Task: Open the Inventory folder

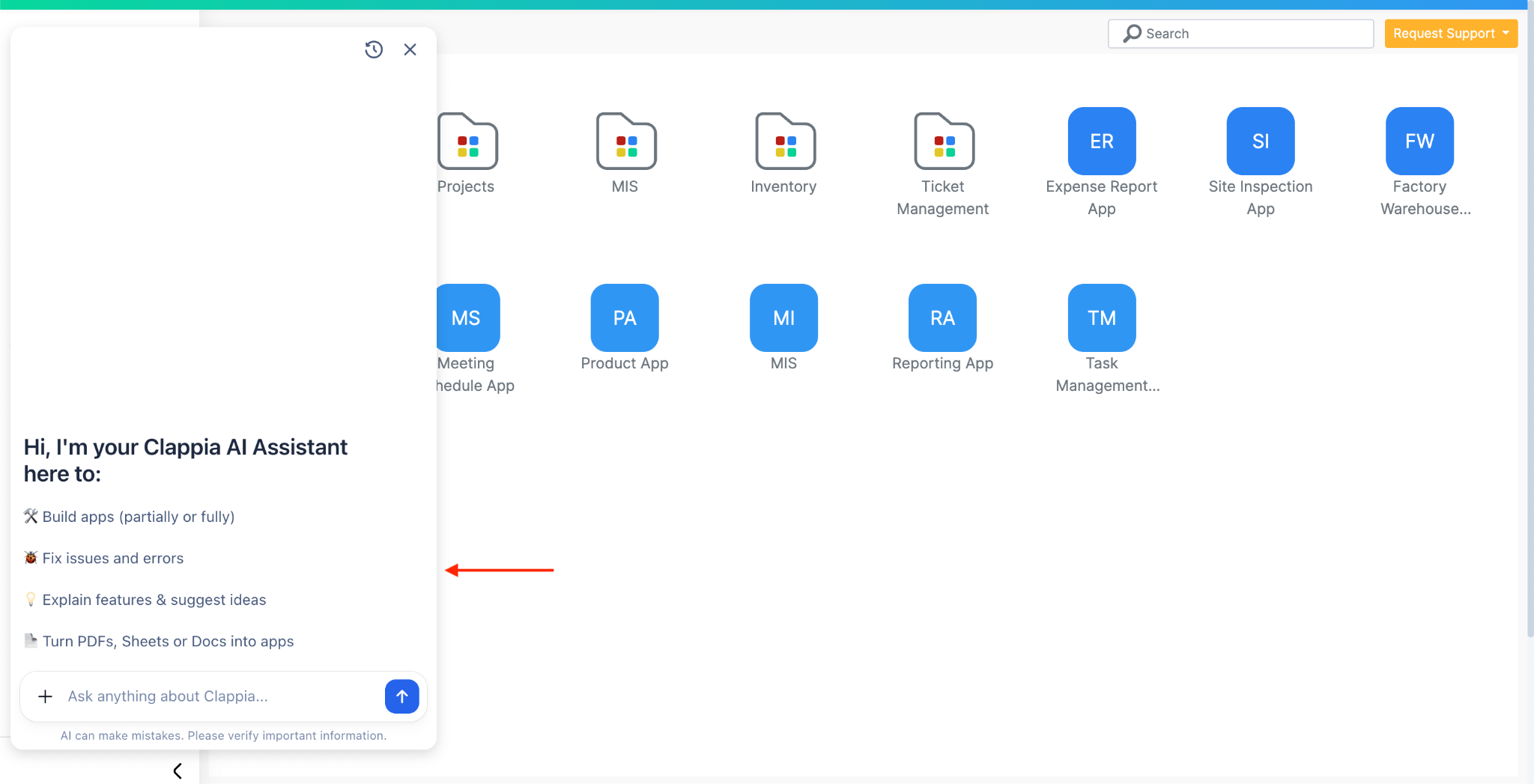Action: [x=783, y=142]
